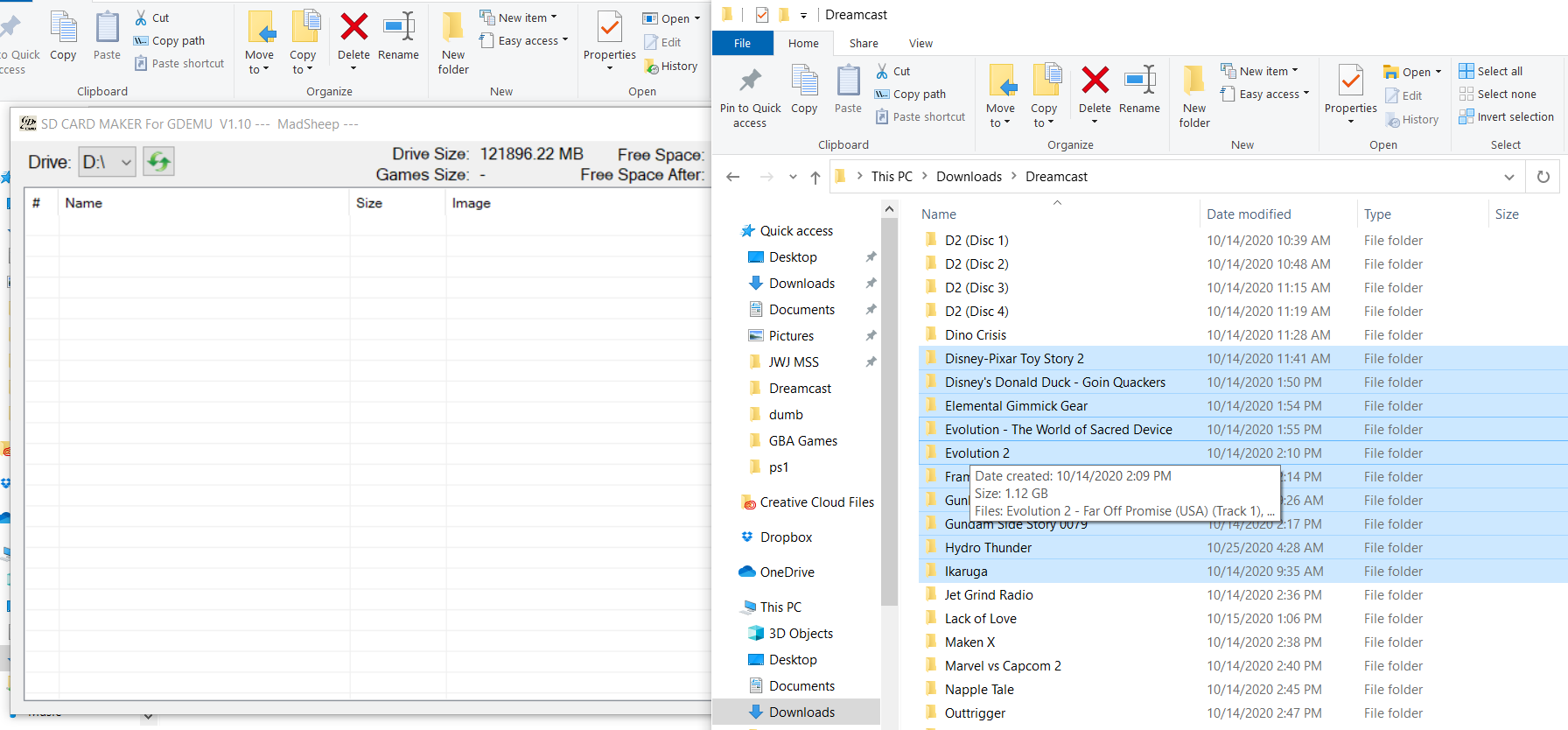The height and width of the screenshot is (730, 1568).
Task: Sort files by Type column header
Action: tap(1377, 214)
